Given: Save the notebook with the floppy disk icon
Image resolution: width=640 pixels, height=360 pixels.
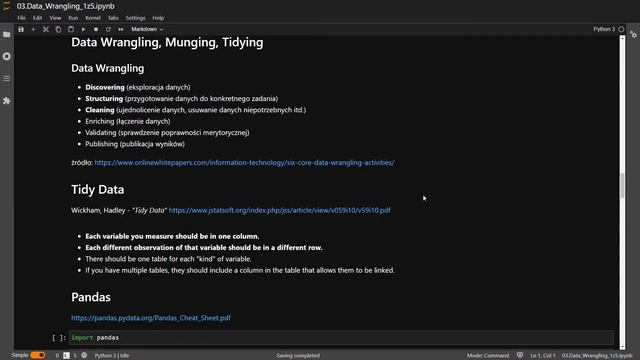Looking at the screenshot, I should click(21, 29).
